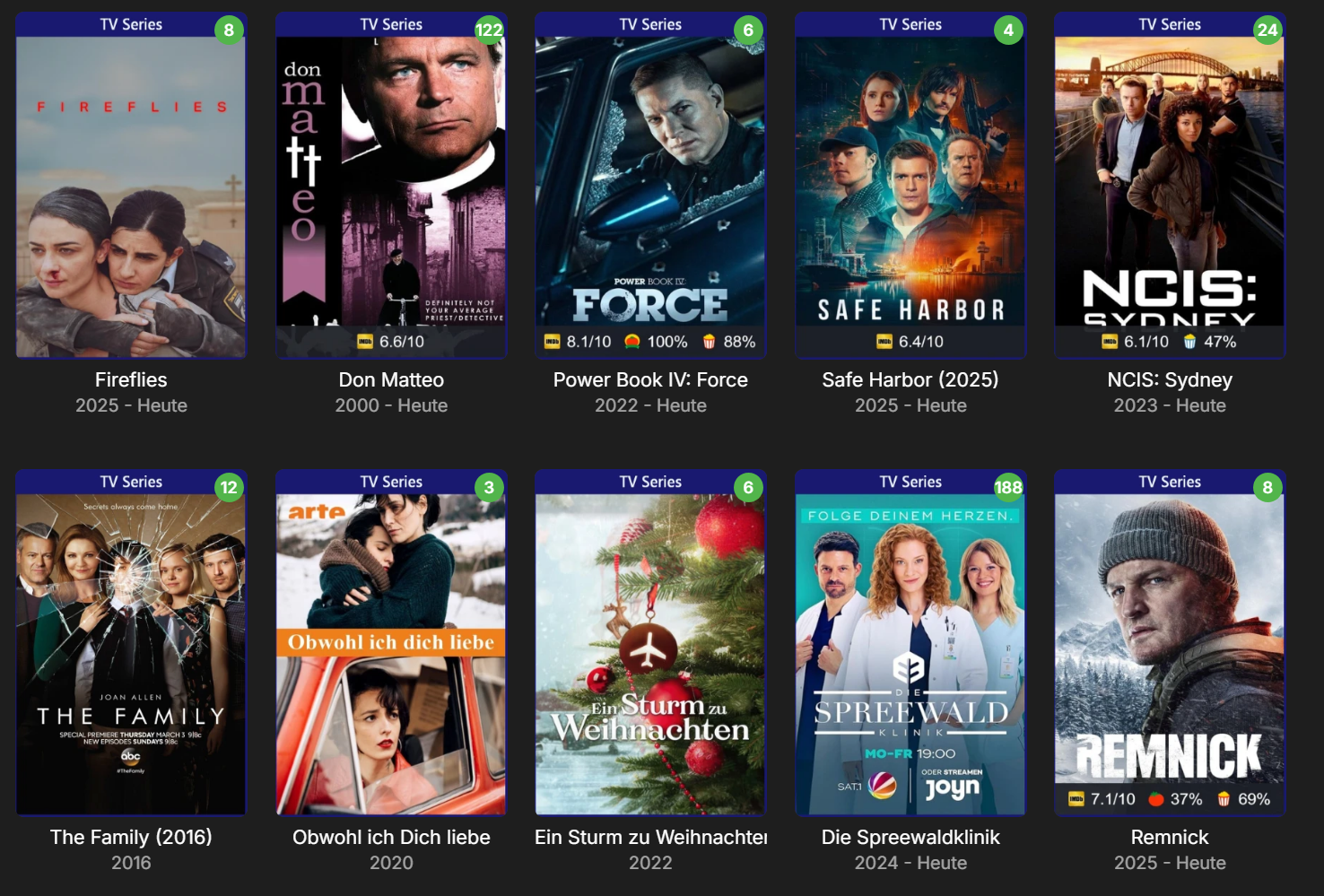
Task: Open The Family (2016) poster
Action: click(131, 654)
